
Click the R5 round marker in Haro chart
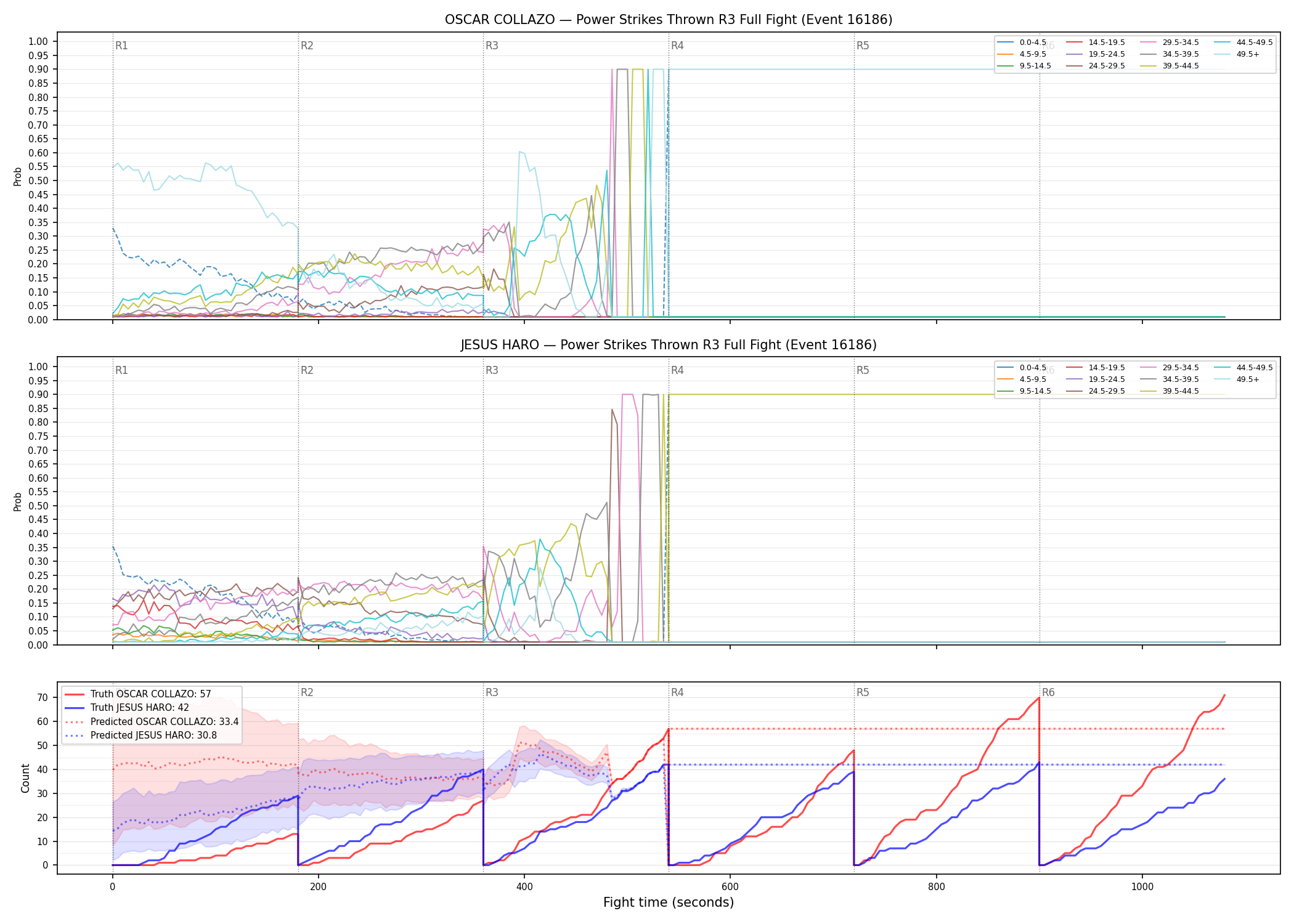click(x=863, y=370)
